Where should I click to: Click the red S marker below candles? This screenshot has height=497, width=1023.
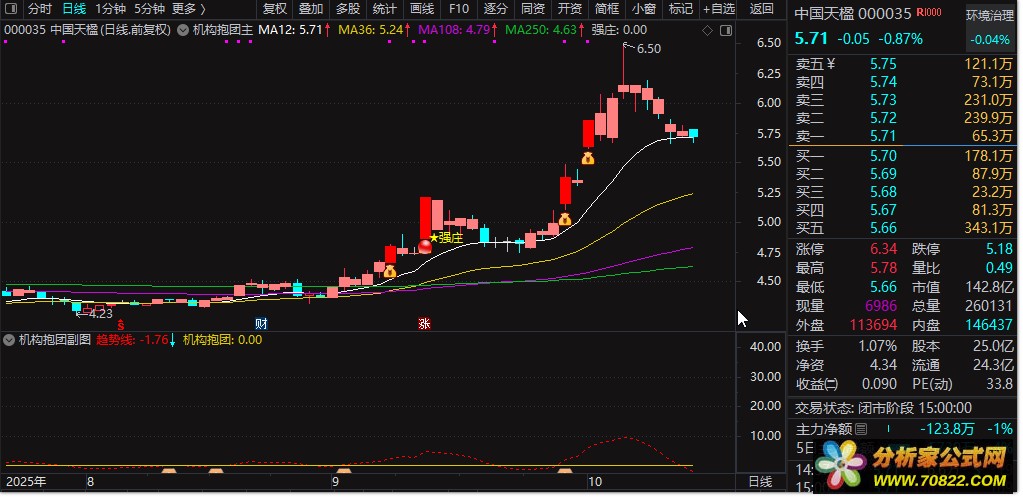click(x=120, y=324)
